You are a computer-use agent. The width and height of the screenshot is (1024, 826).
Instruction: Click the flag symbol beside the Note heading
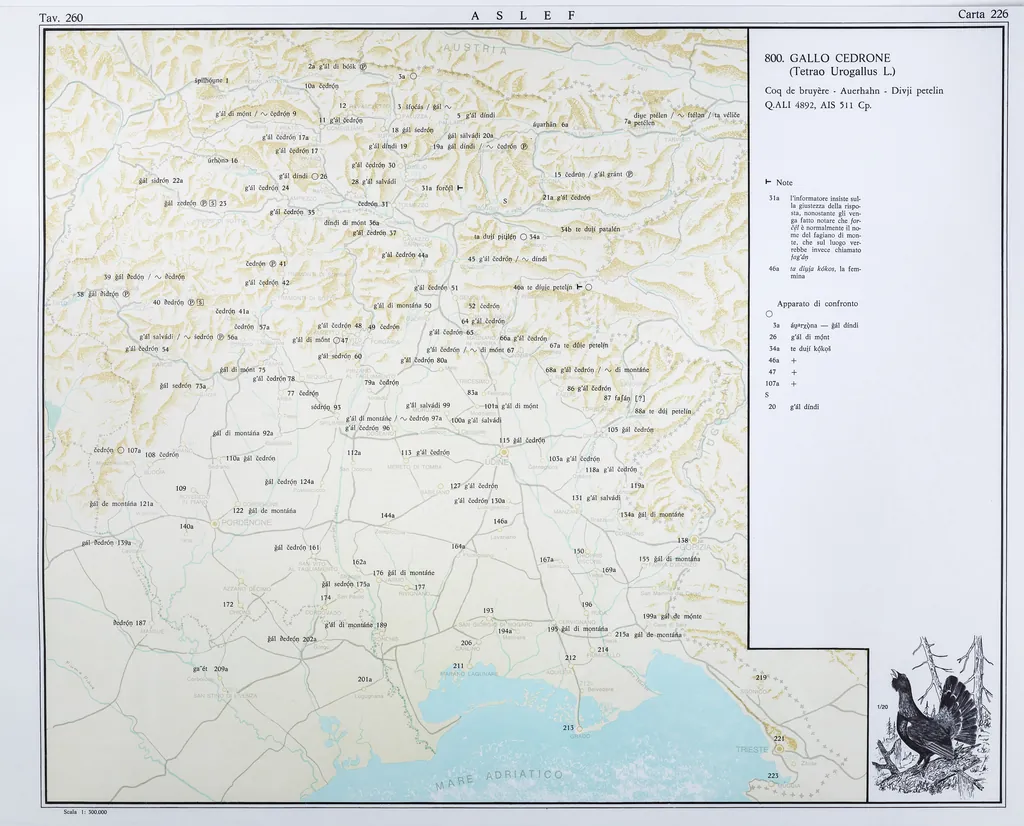point(768,182)
